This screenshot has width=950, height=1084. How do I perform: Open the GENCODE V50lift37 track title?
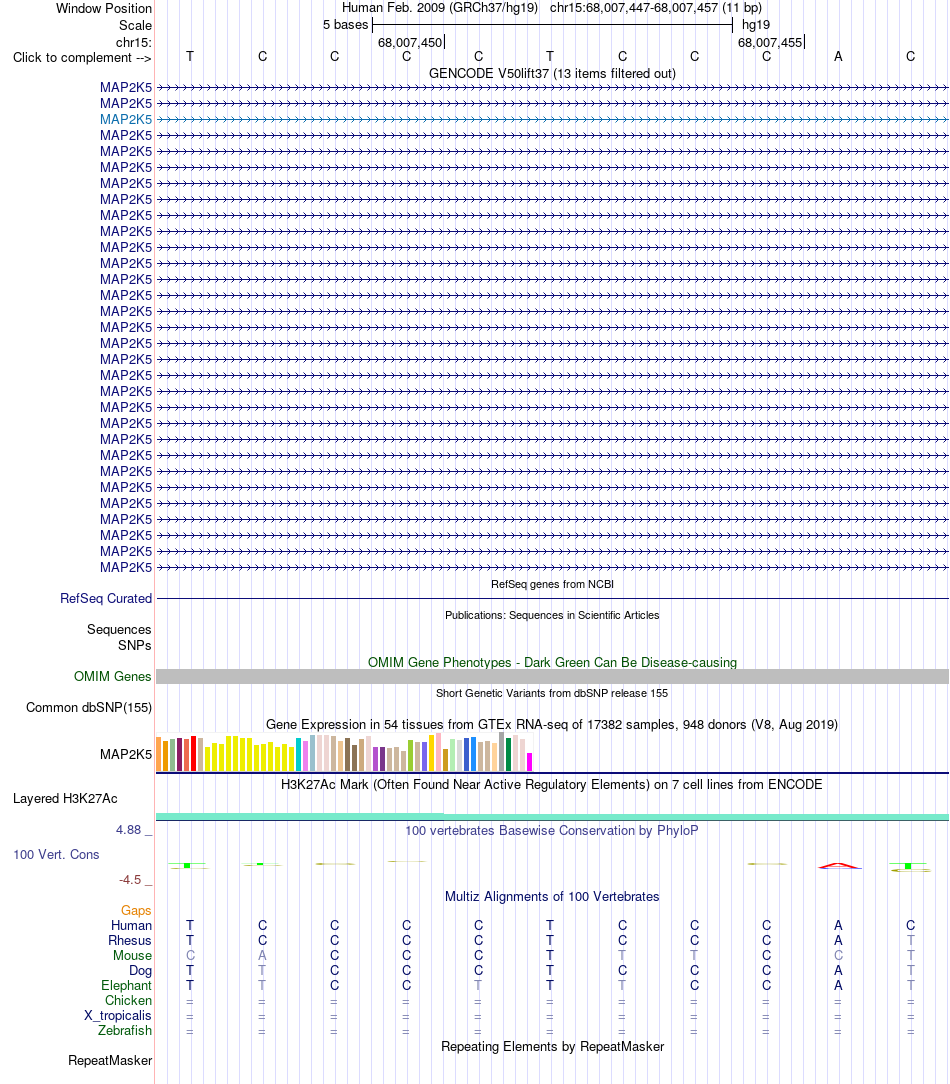point(552,73)
